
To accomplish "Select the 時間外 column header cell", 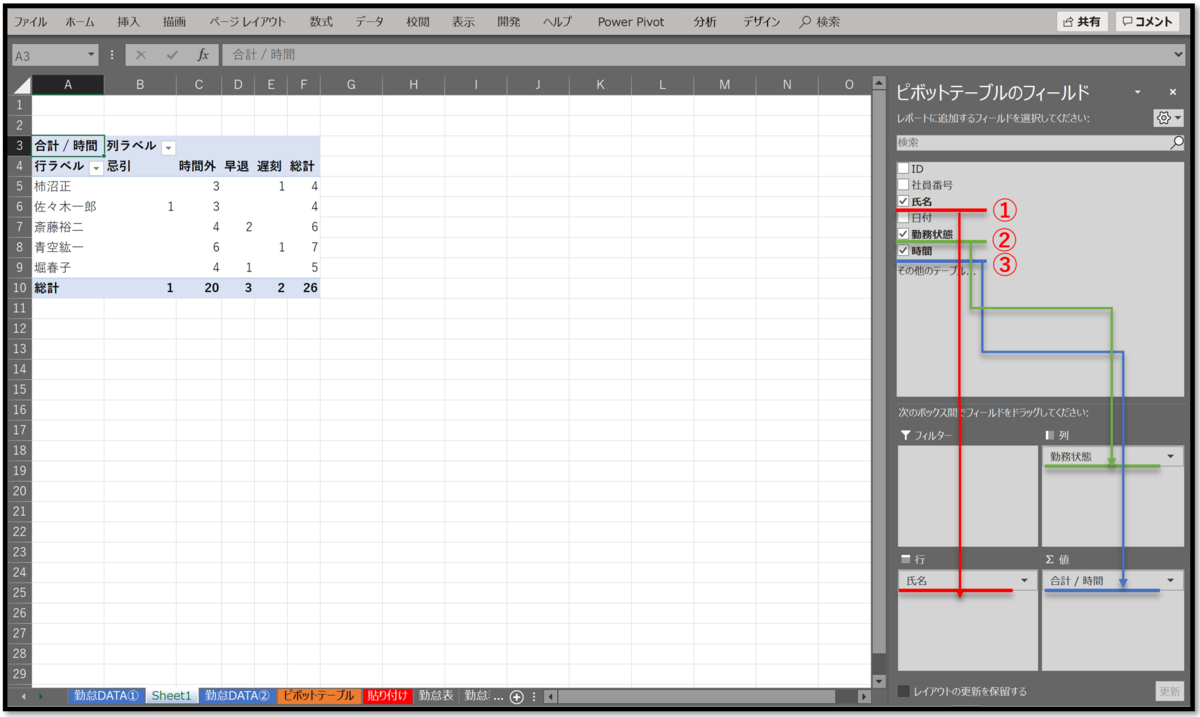I will click(199, 166).
